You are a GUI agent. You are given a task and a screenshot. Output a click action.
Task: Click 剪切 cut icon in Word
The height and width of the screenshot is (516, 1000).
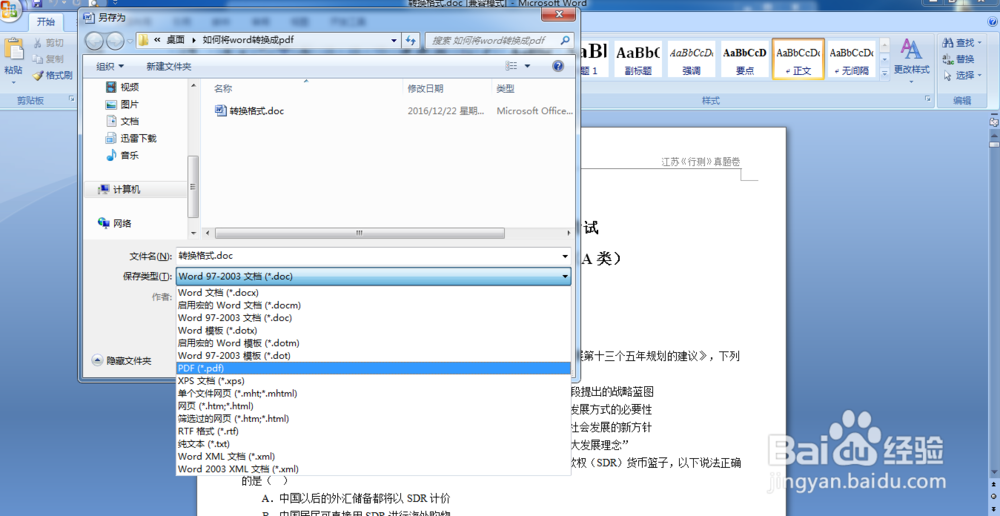point(49,43)
